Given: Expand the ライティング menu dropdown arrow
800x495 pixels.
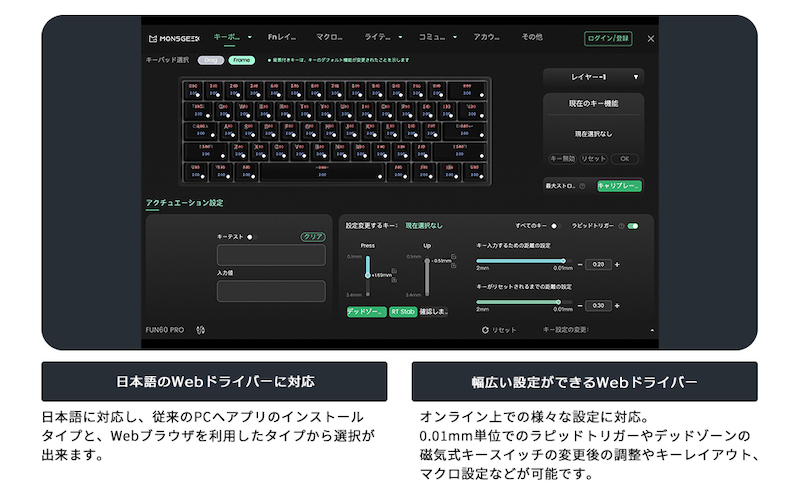Looking at the screenshot, I should pos(400,38).
